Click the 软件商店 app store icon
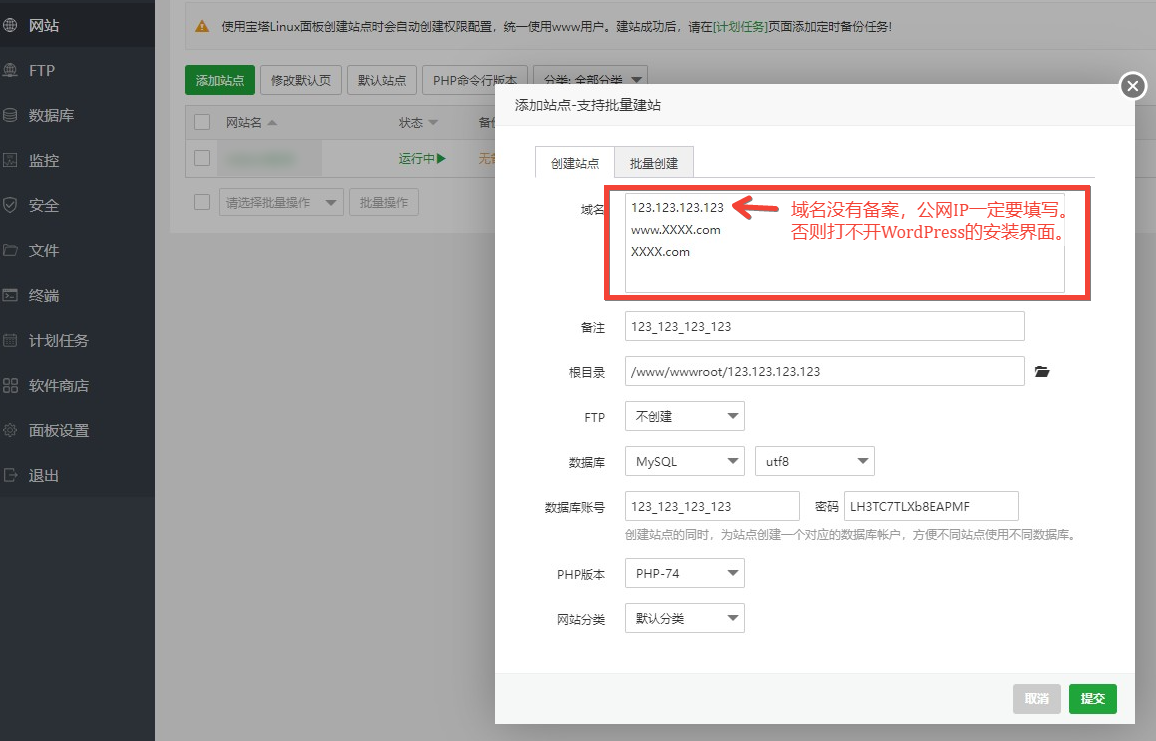This screenshot has height=741, width=1156. (x=11, y=386)
